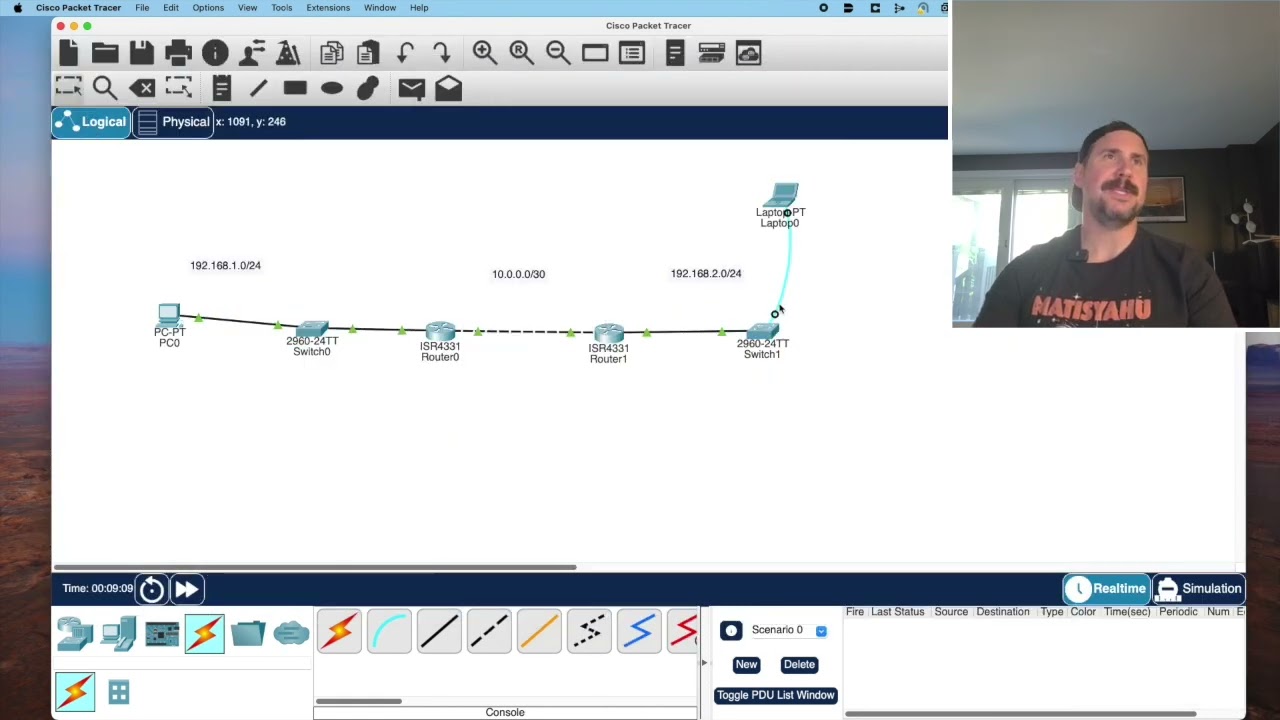Open the Tools menu
The image size is (1280, 720).
(282, 8)
